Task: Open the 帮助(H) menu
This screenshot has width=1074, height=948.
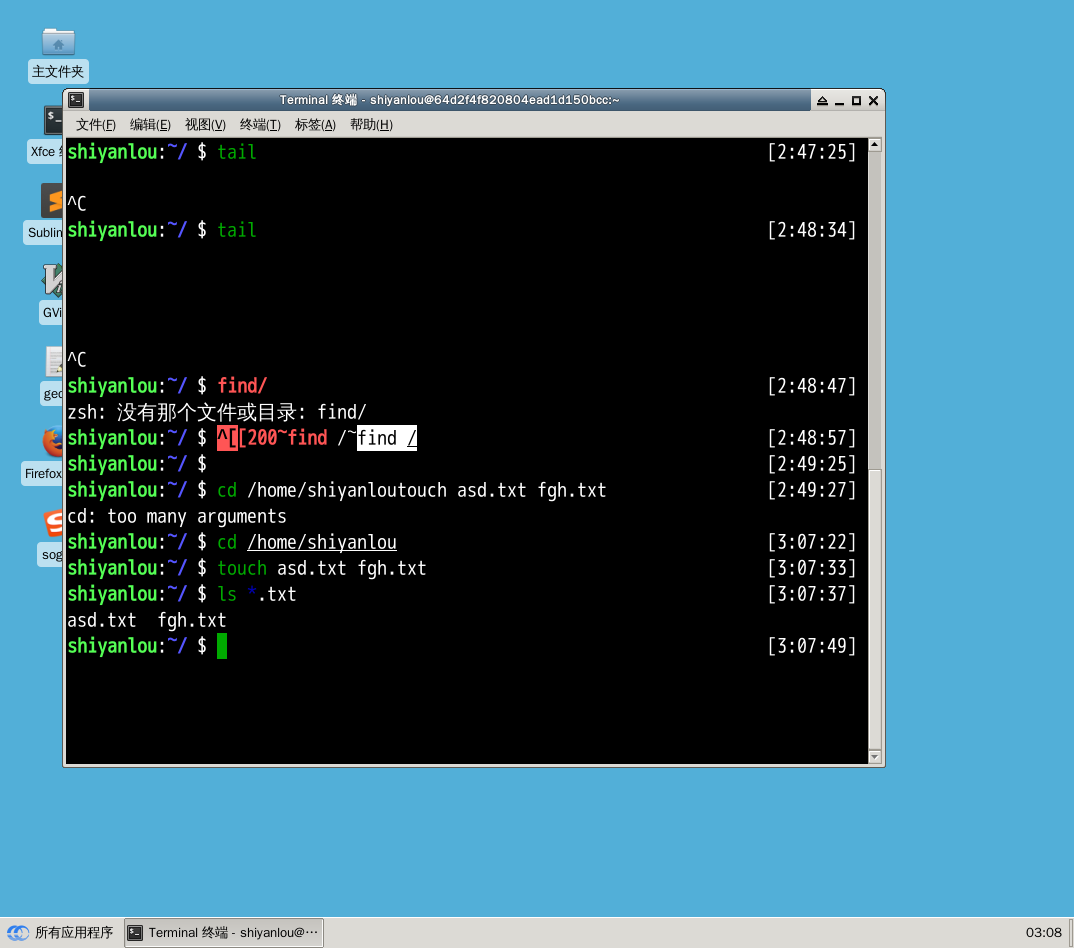Action: point(371,125)
